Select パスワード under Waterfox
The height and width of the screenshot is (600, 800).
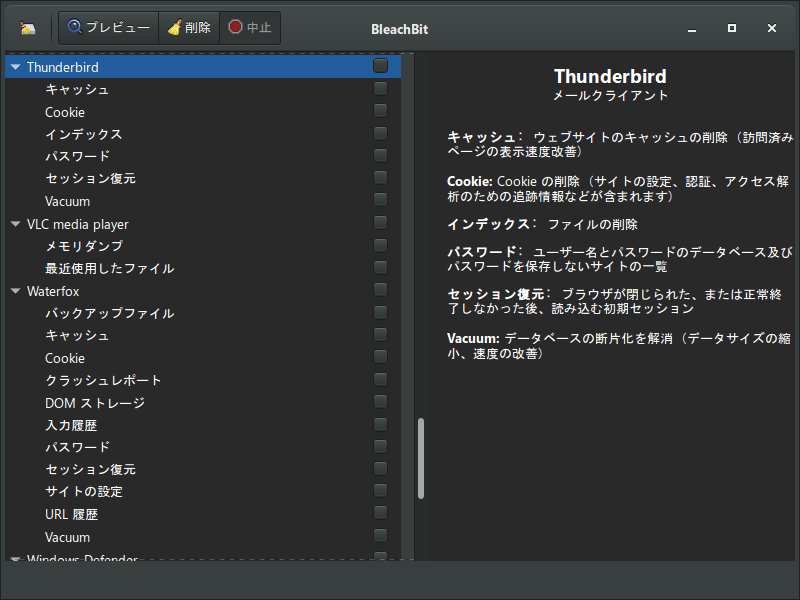point(203,447)
